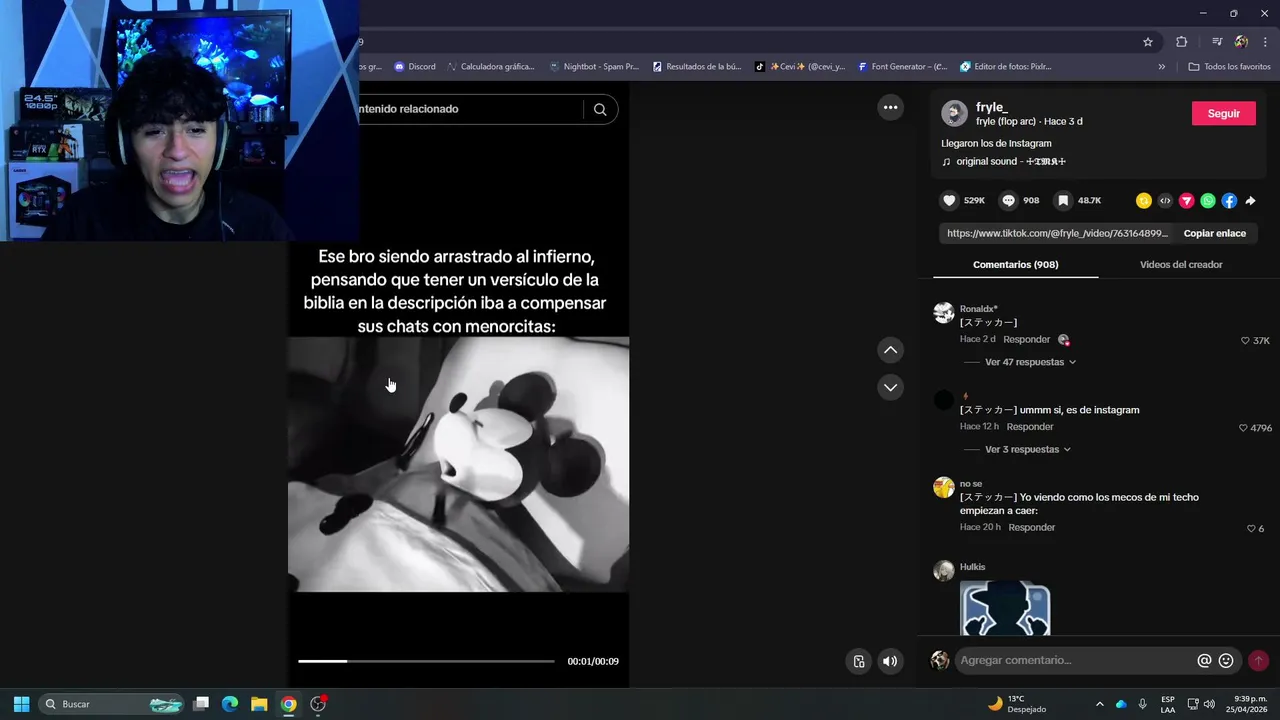The width and height of the screenshot is (1280, 720).
Task: Reply to Ronaldx's comment via Responder
Action: pyautogui.click(x=1027, y=340)
